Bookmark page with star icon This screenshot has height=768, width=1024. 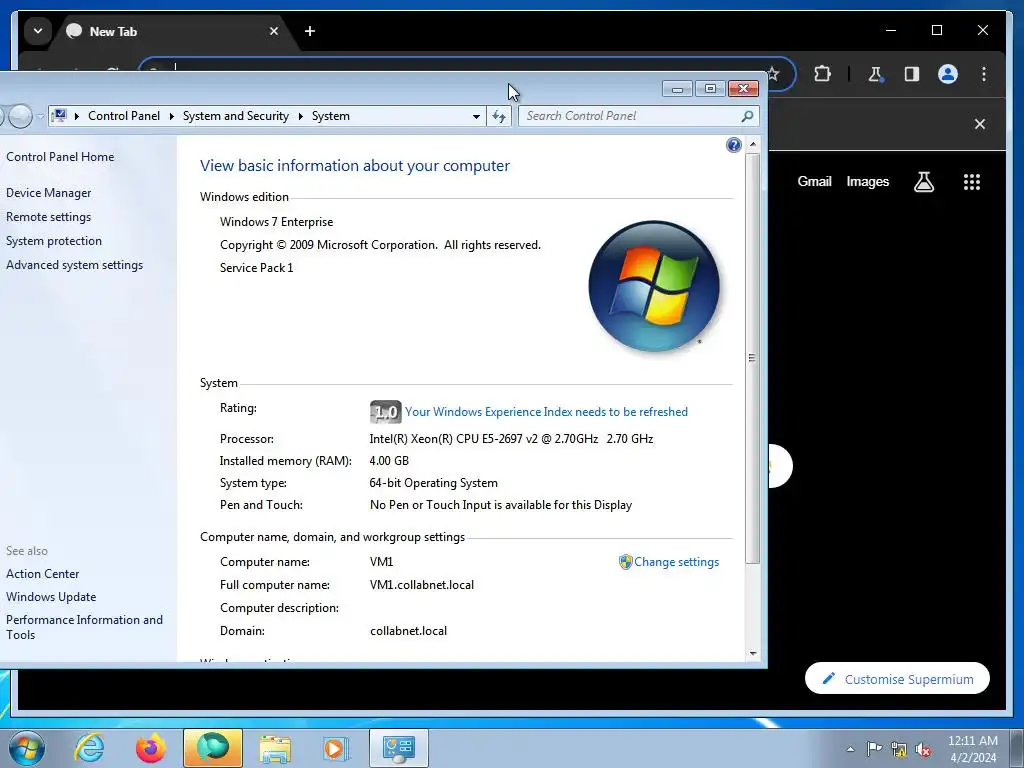(774, 74)
